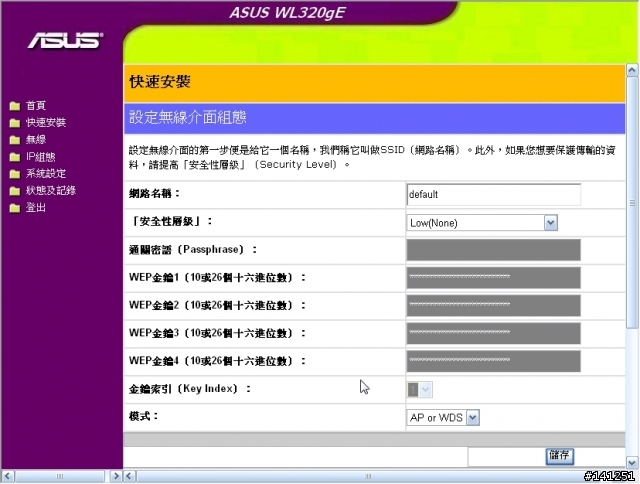Click the folder icon beside 狀態及記錄
The height and width of the screenshot is (484, 640).
15,191
